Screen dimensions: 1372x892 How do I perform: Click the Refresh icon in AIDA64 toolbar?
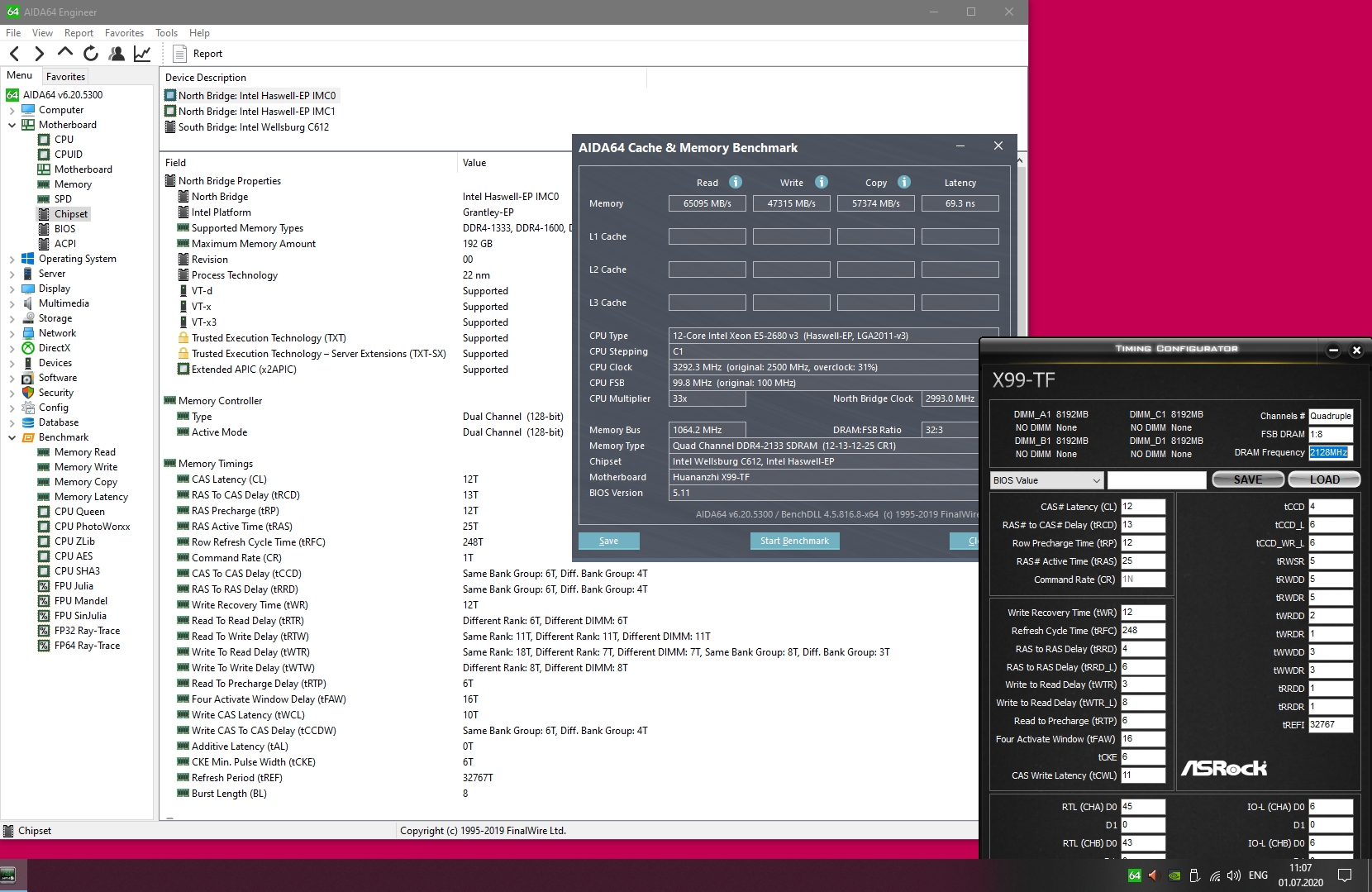91,54
